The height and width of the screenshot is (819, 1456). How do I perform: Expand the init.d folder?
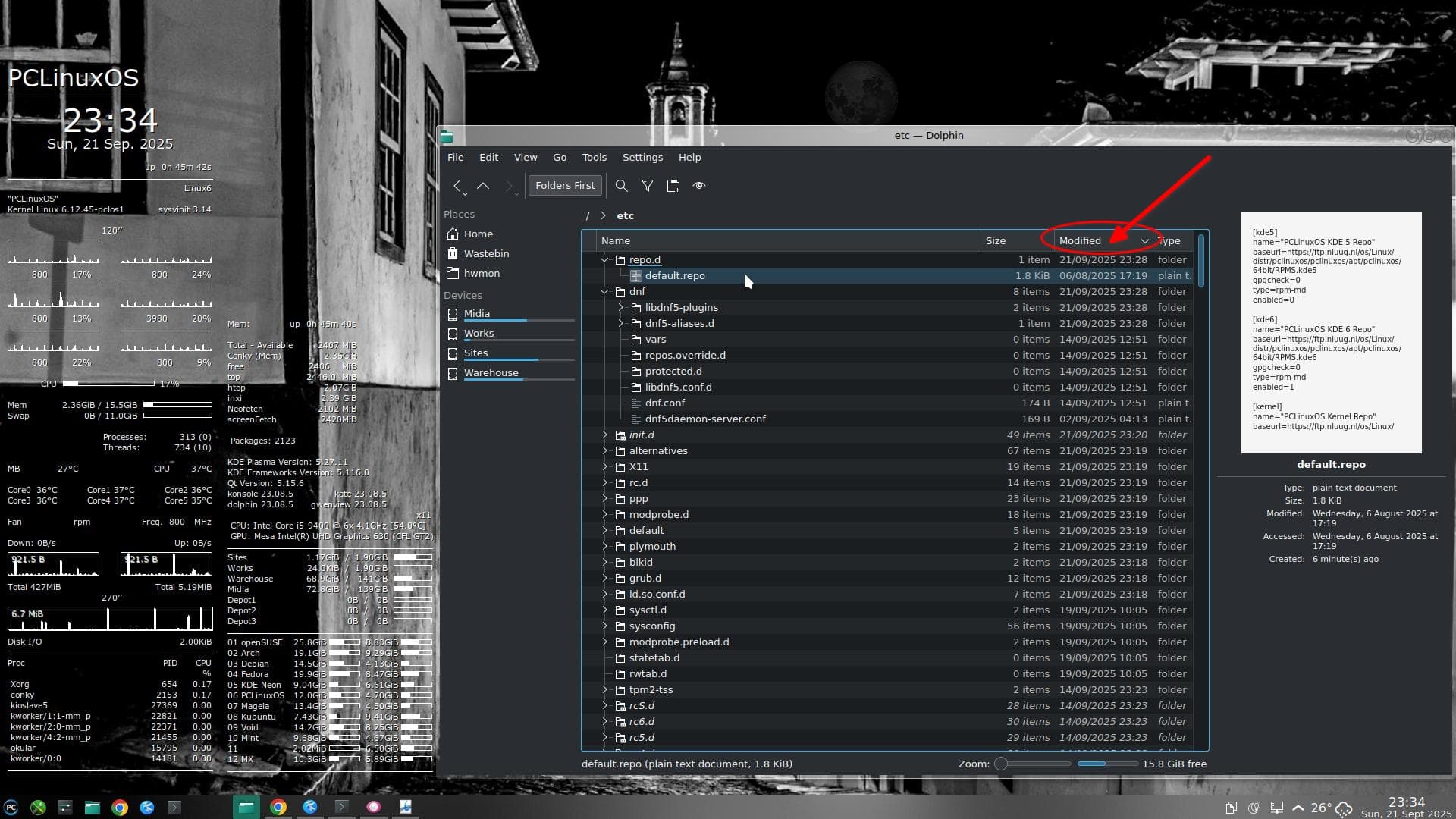coord(604,435)
